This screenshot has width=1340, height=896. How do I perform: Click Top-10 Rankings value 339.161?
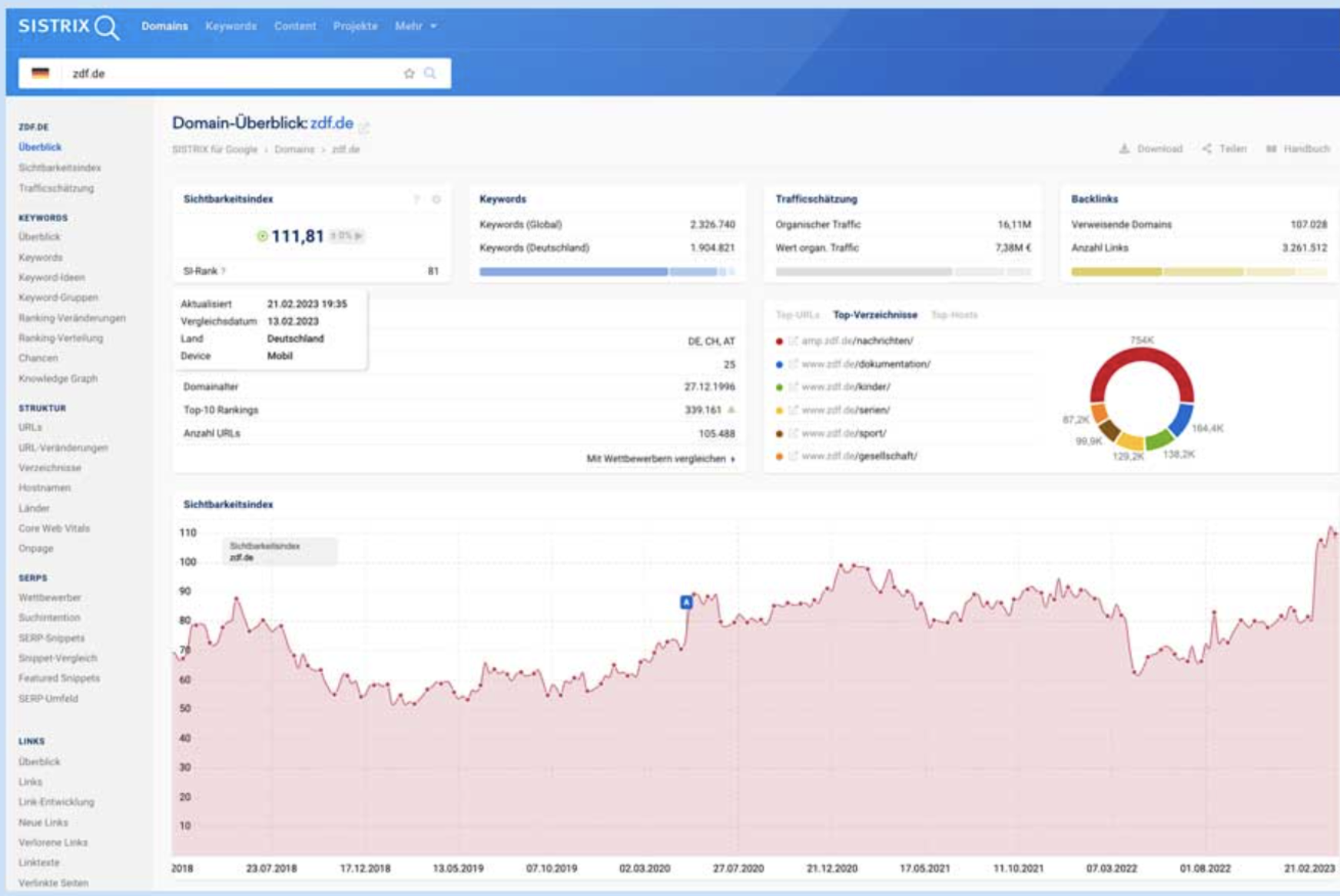[x=703, y=410]
